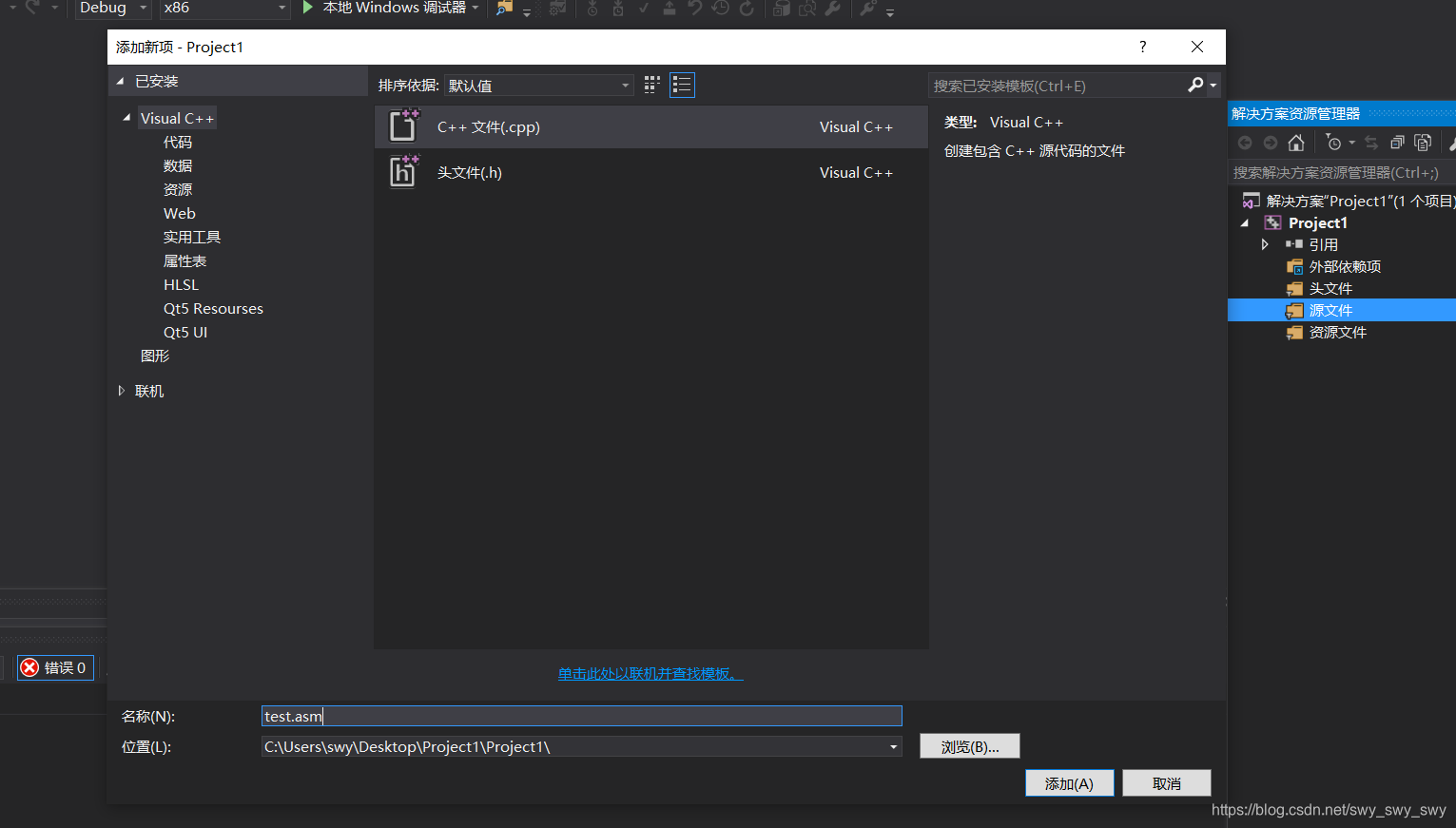This screenshot has width=1456, height=828.
Task: Click the Find in Files toolbar icon
Action: pos(504,9)
